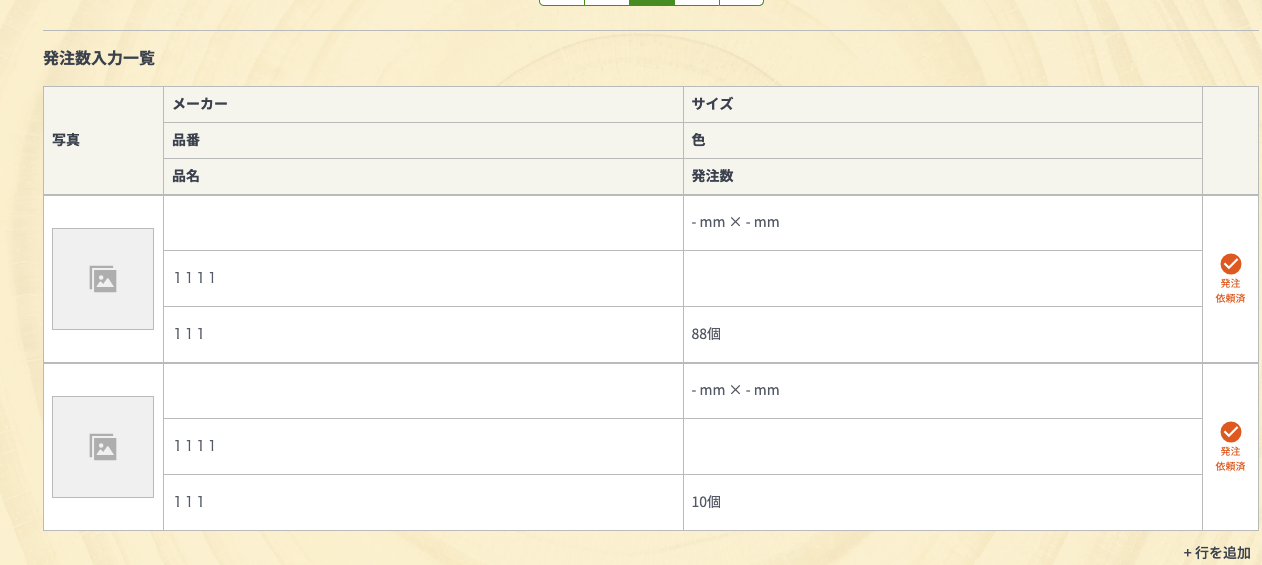Click product name 111 in the 10個 row
The image size is (1262, 565).
[189, 502]
